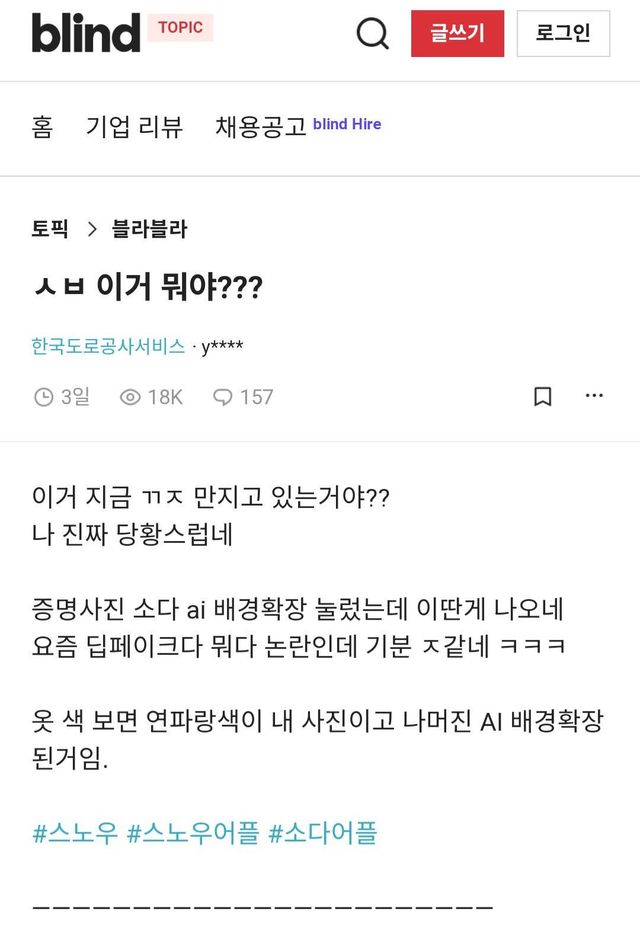The width and height of the screenshot is (640, 930).
Task: Open search with magnifier icon
Action: pyautogui.click(x=373, y=33)
